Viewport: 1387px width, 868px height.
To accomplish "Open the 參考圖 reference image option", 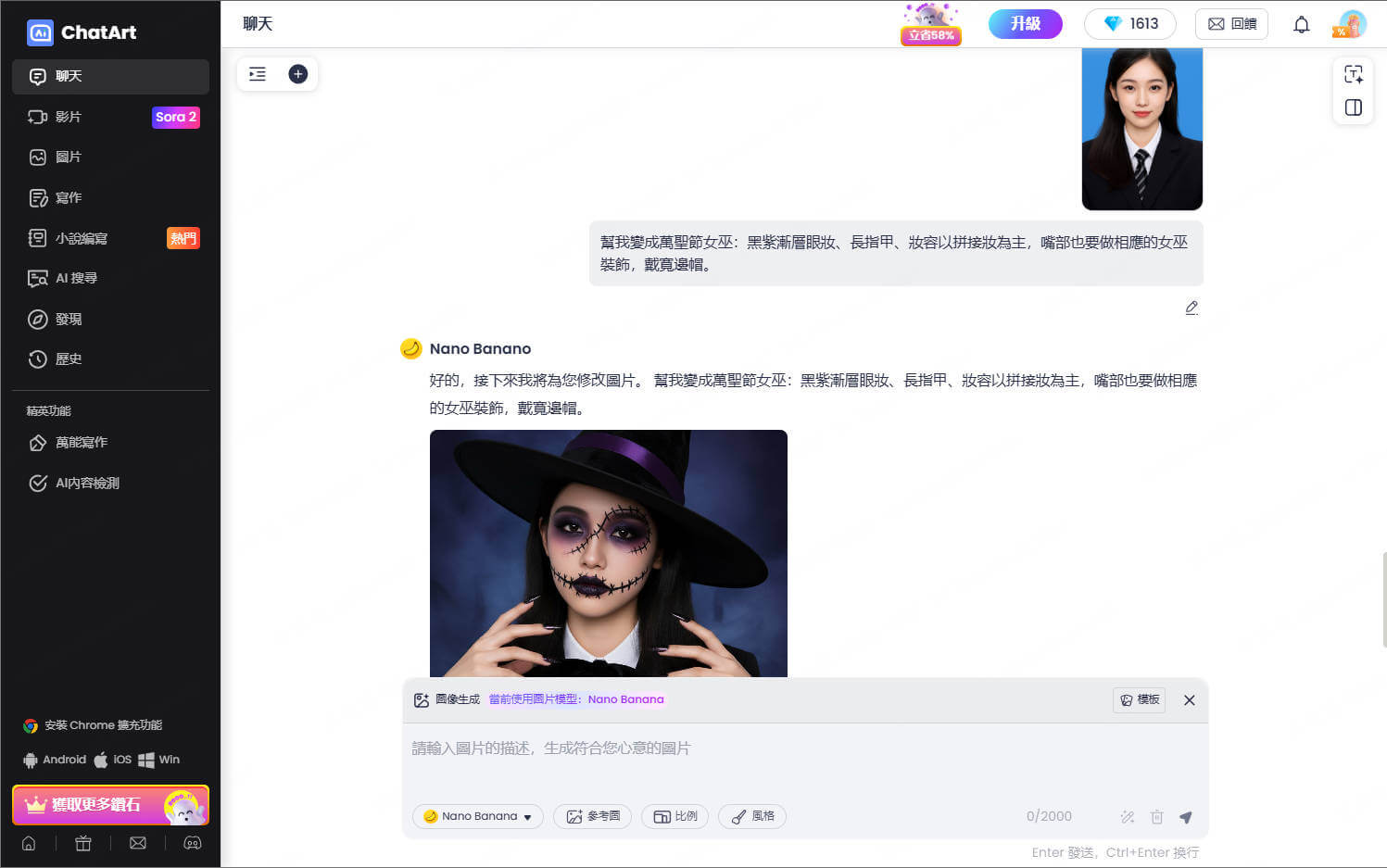I will (x=592, y=816).
